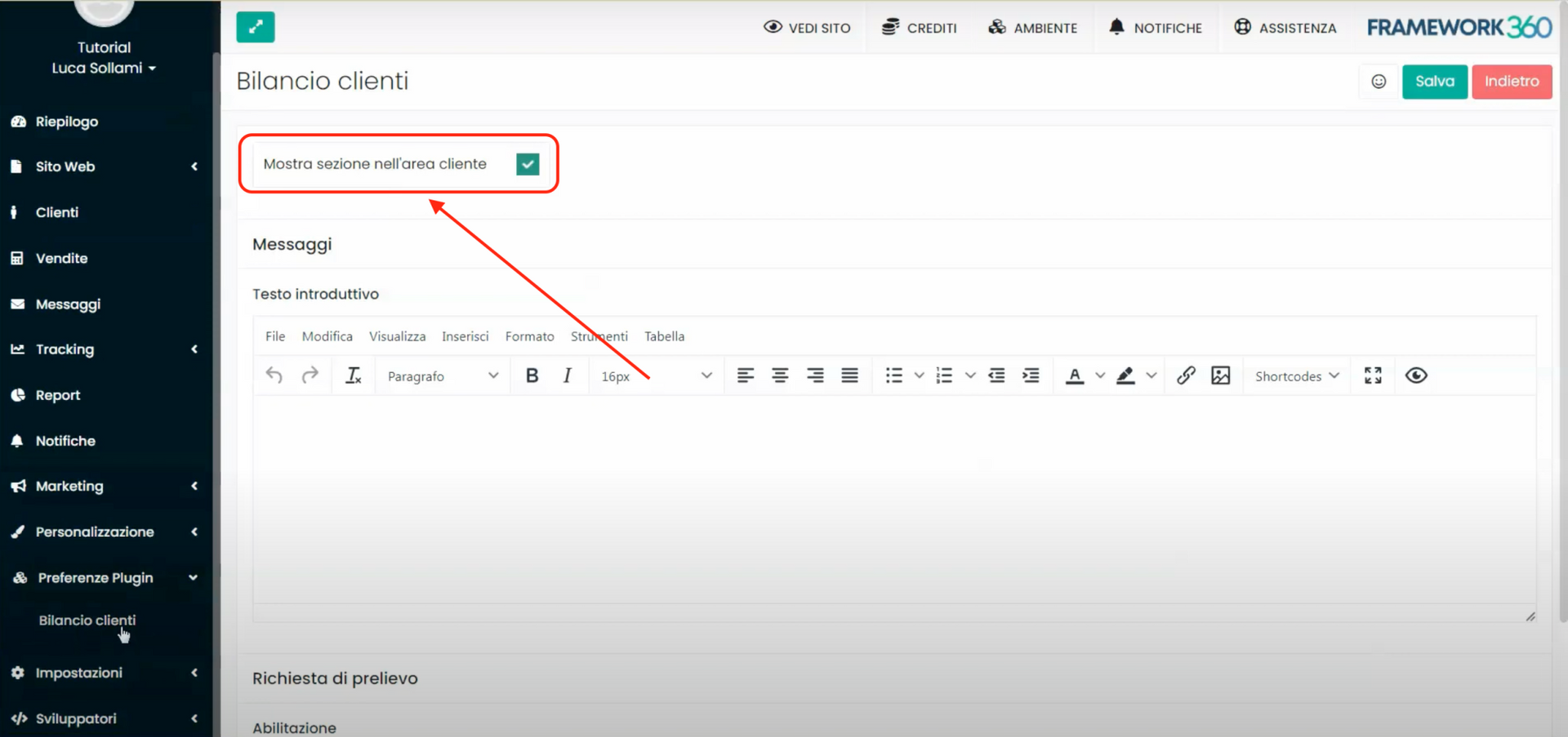Open the image insert icon
The image size is (1568, 737).
tap(1221, 375)
